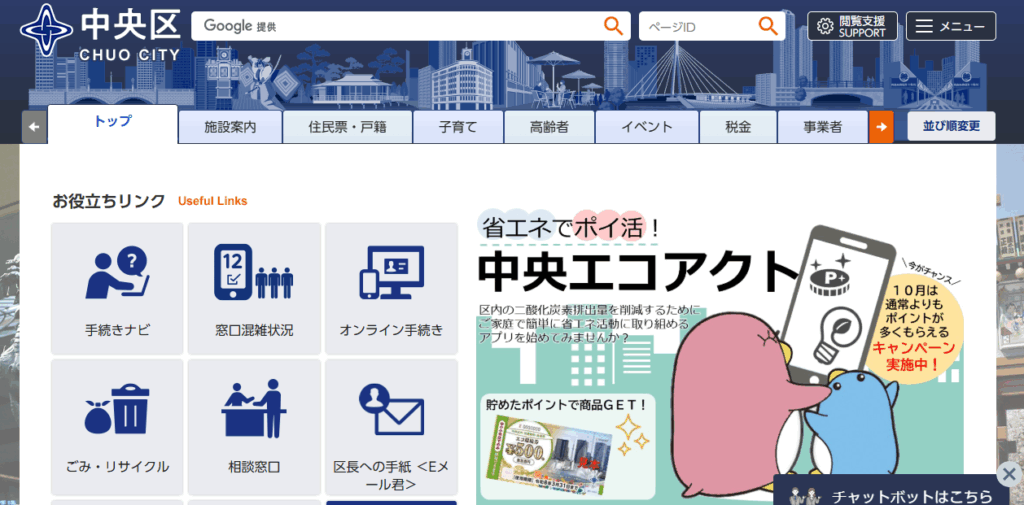
Task: Open the メニュー hamburger menu
Action: 950,27
